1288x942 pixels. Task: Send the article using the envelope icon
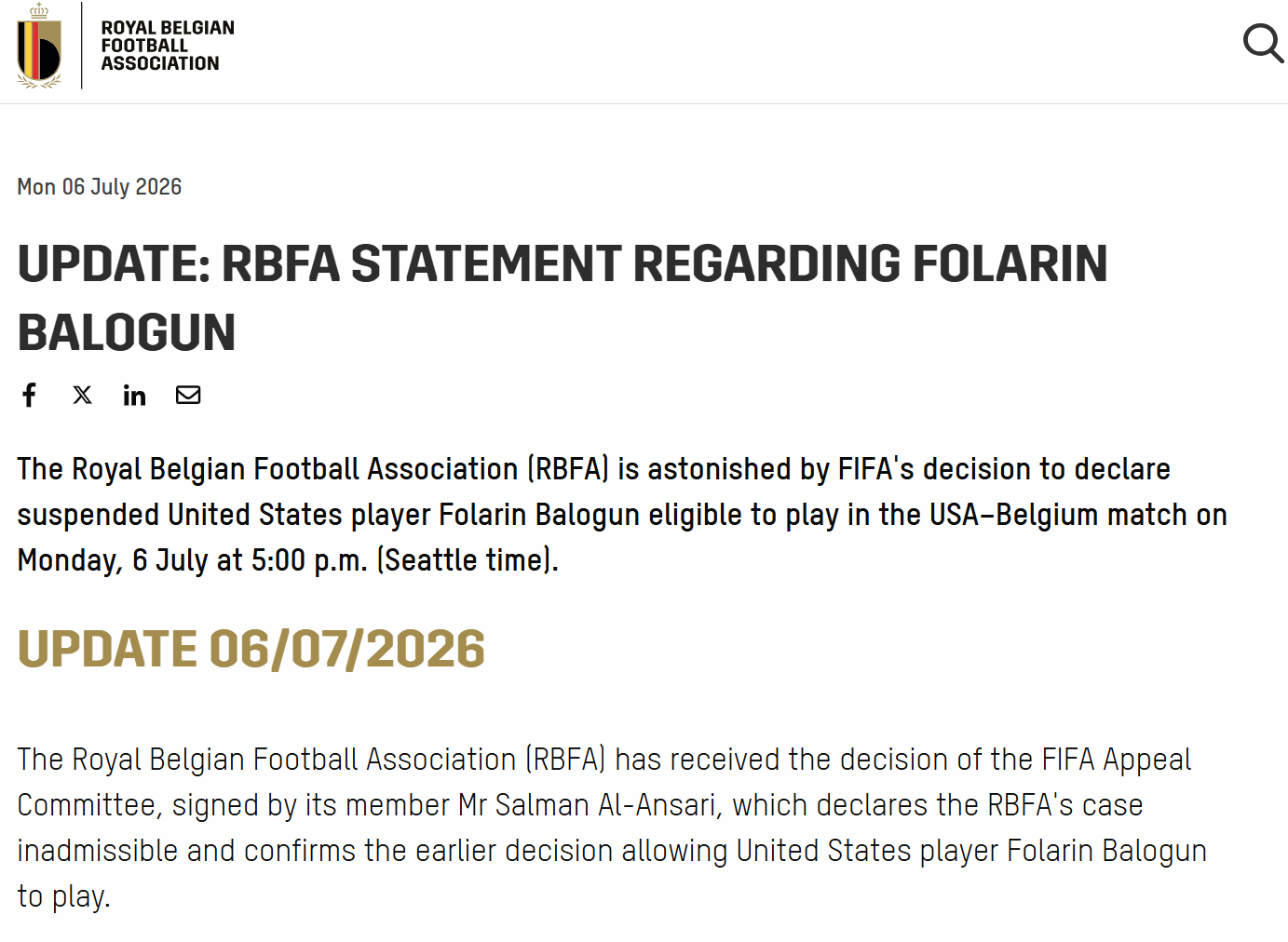click(188, 395)
